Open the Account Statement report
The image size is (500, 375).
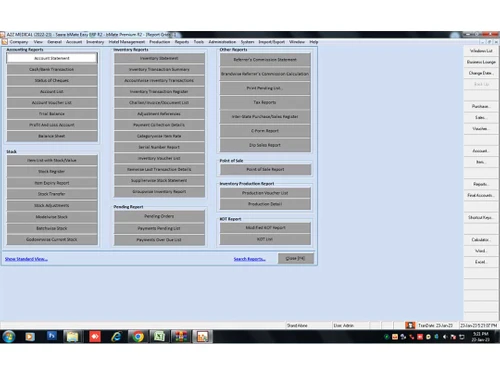[52, 58]
